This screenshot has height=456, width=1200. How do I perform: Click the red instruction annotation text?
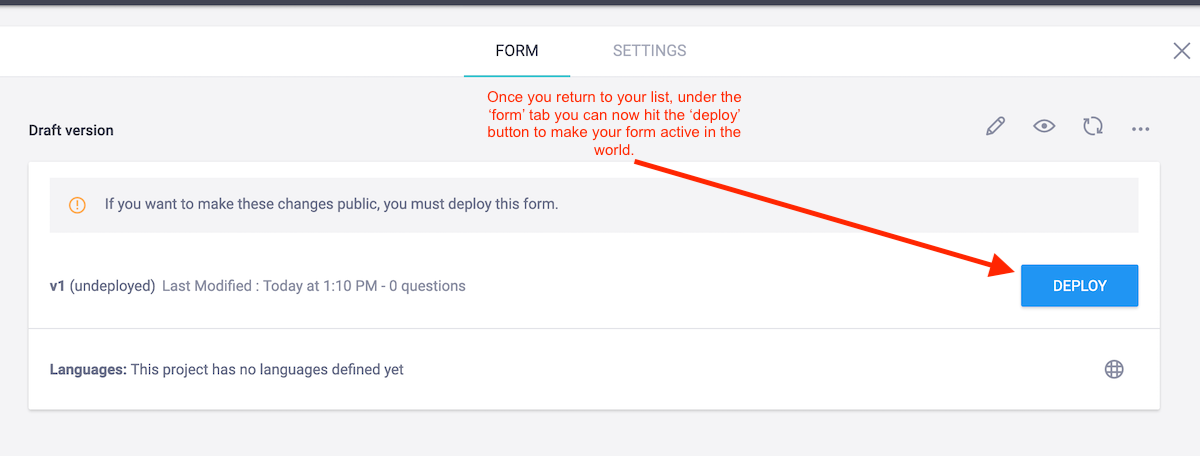(614, 124)
